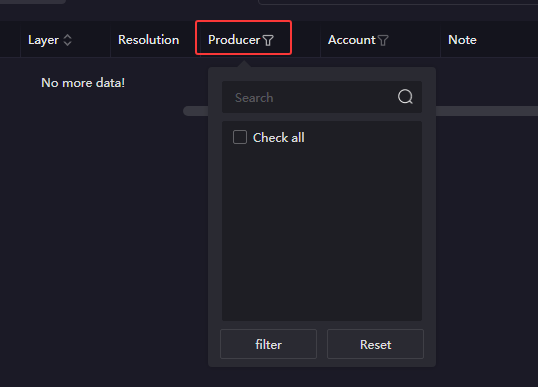
Task: Click the 'No more data!' message
Action: tap(83, 83)
